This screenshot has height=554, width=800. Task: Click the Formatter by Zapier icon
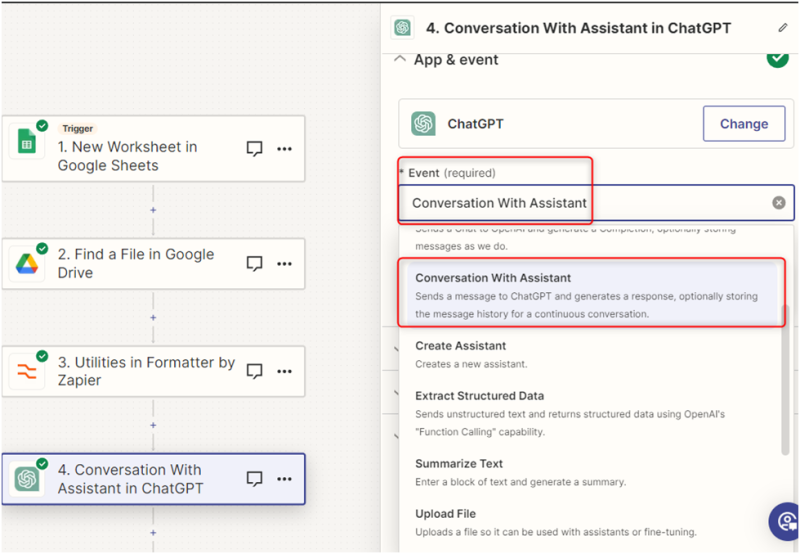[x=27, y=371]
